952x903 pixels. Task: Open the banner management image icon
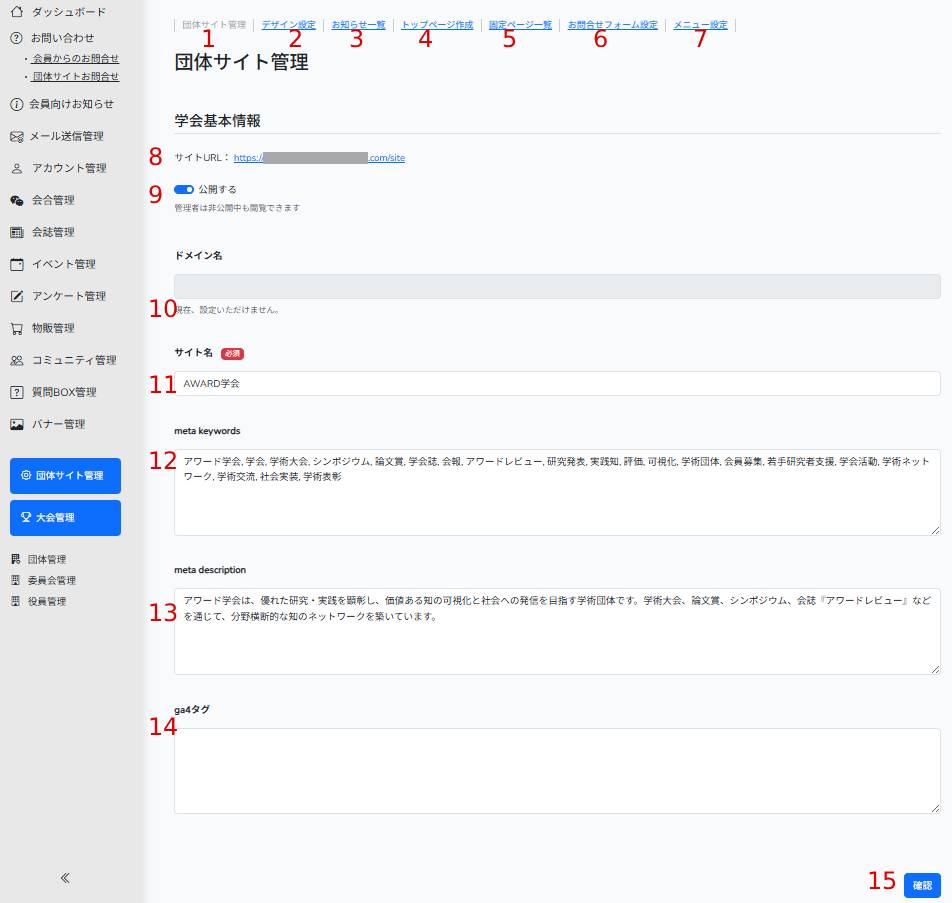tap(16, 424)
